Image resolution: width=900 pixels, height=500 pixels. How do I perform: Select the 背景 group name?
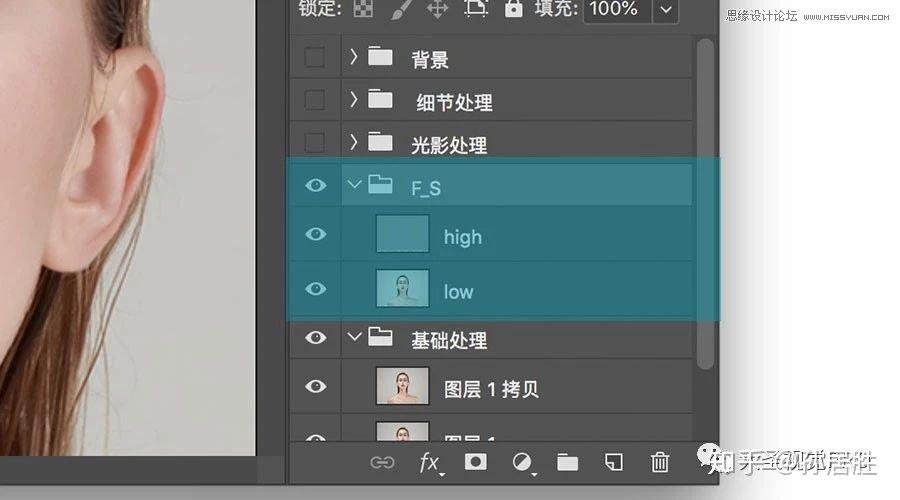pyautogui.click(x=430, y=60)
